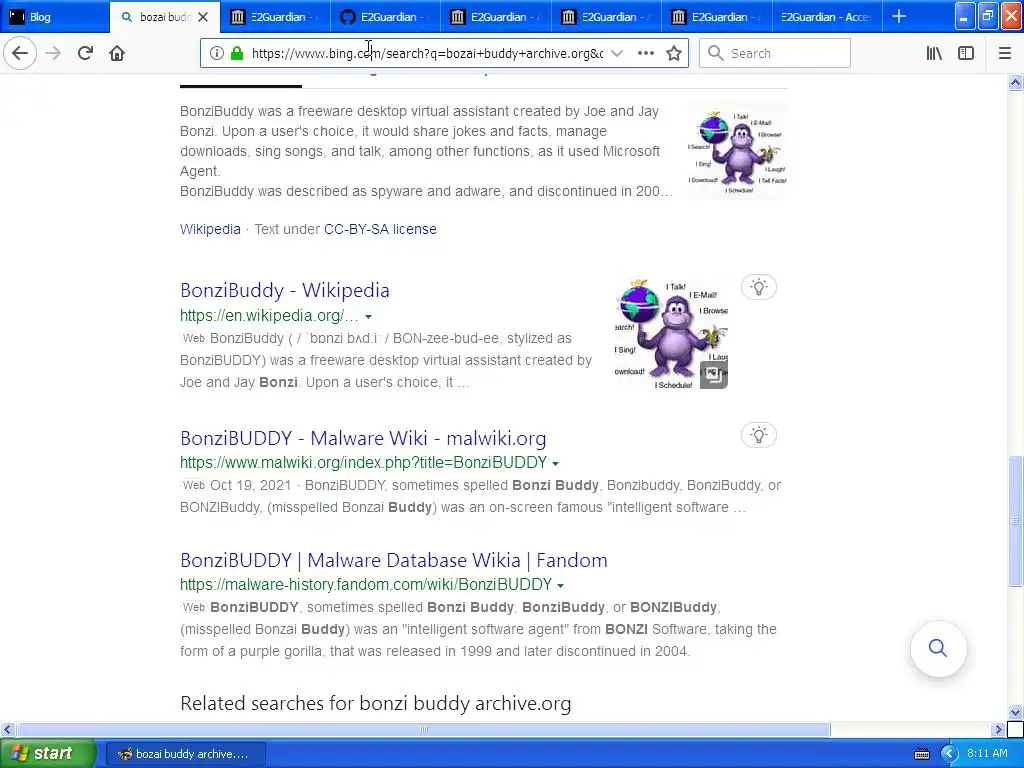This screenshot has width=1024, height=768.
Task: Open the small BonziBuddy gorilla image in top panel
Action: click(x=737, y=152)
